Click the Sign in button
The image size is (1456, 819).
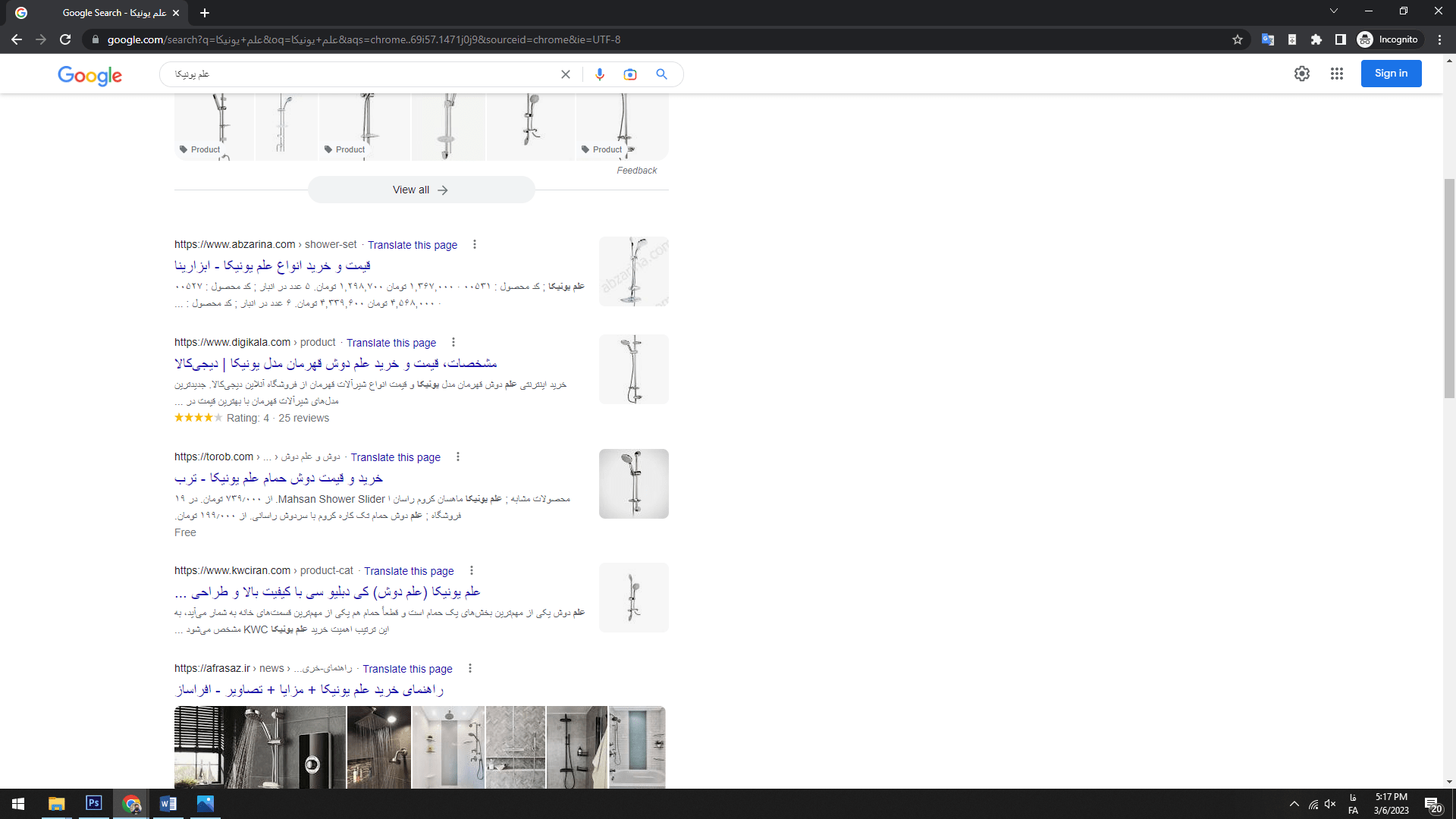coord(1391,74)
